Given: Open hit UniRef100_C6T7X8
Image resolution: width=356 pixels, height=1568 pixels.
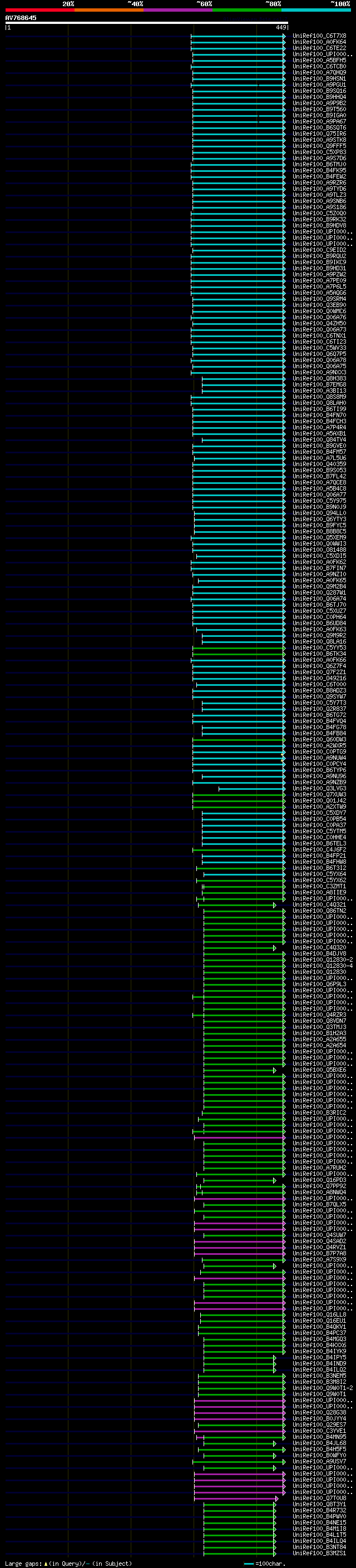Looking at the screenshot, I should pyautogui.click(x=319, y=36).
